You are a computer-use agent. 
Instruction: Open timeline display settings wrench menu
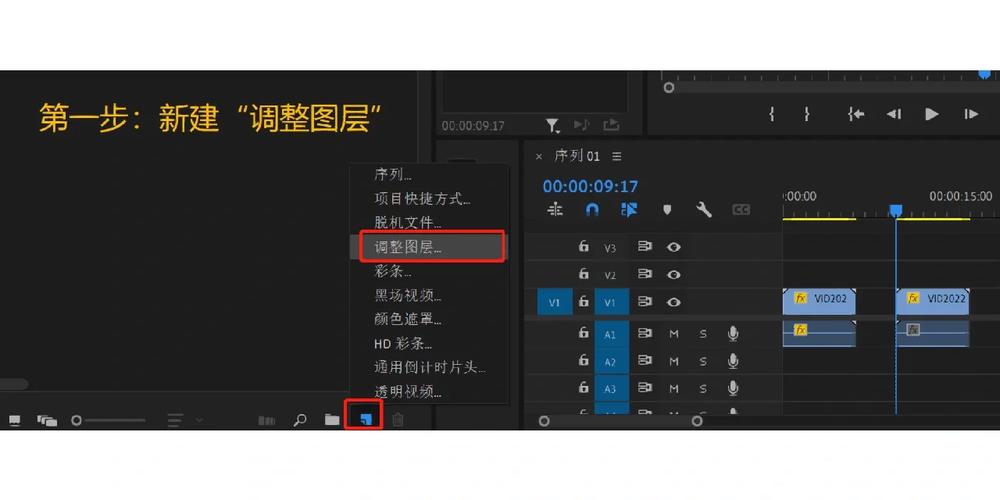click(x=704, y=209)
